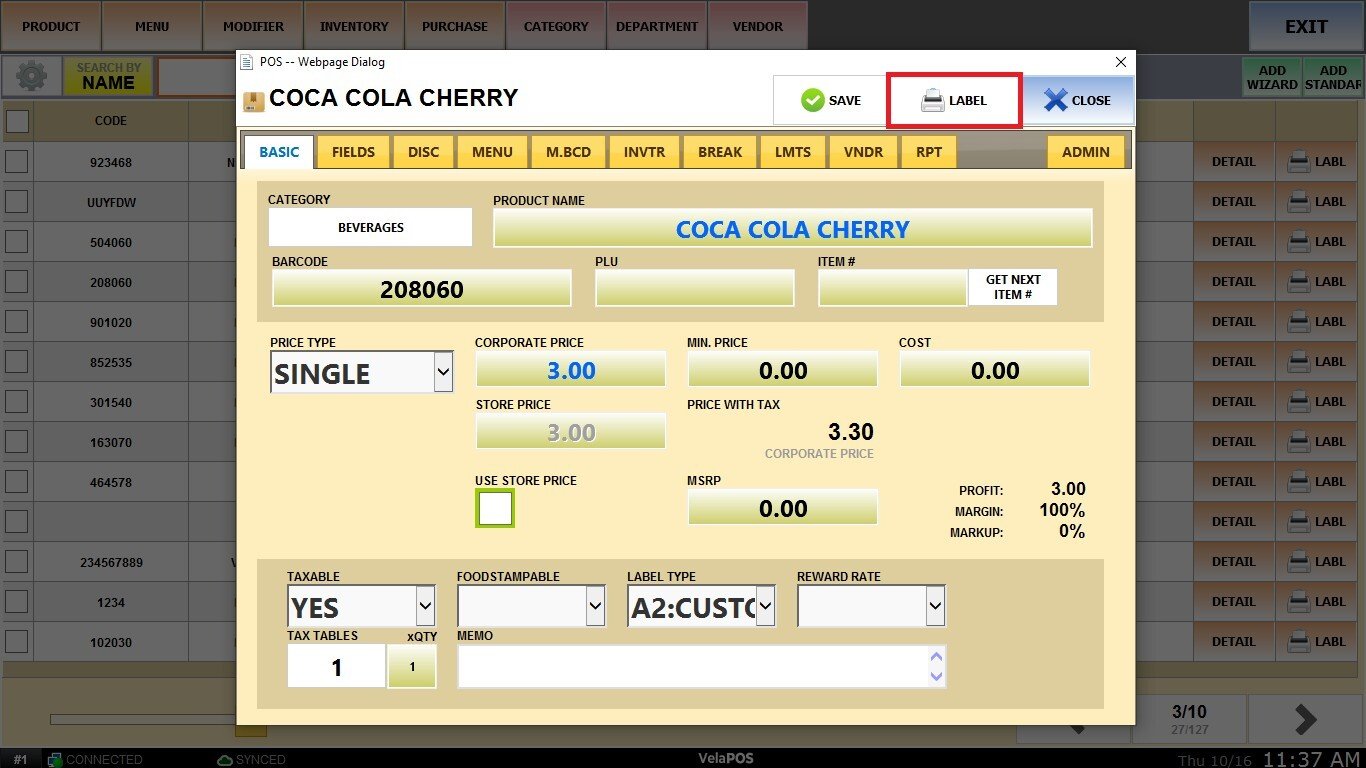1366x768 pixels.
Task: Click the Get Next Item # button
Action: pos(1012,287)
